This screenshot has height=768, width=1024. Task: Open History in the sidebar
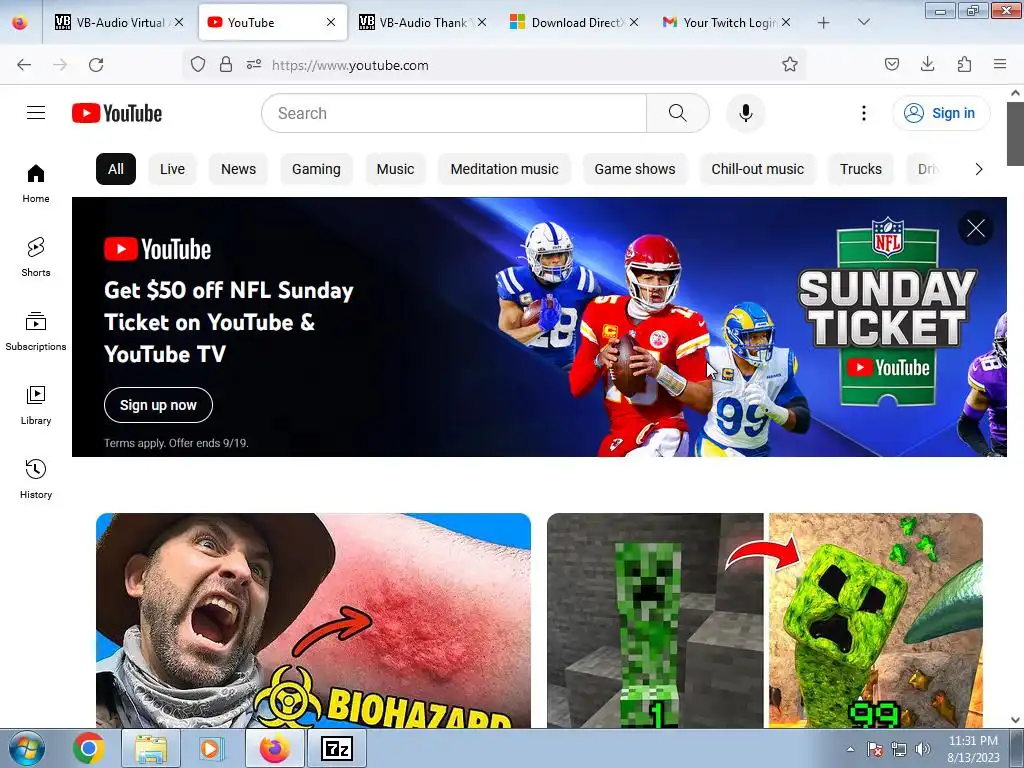pyautogui.click(x=36, y=479)
